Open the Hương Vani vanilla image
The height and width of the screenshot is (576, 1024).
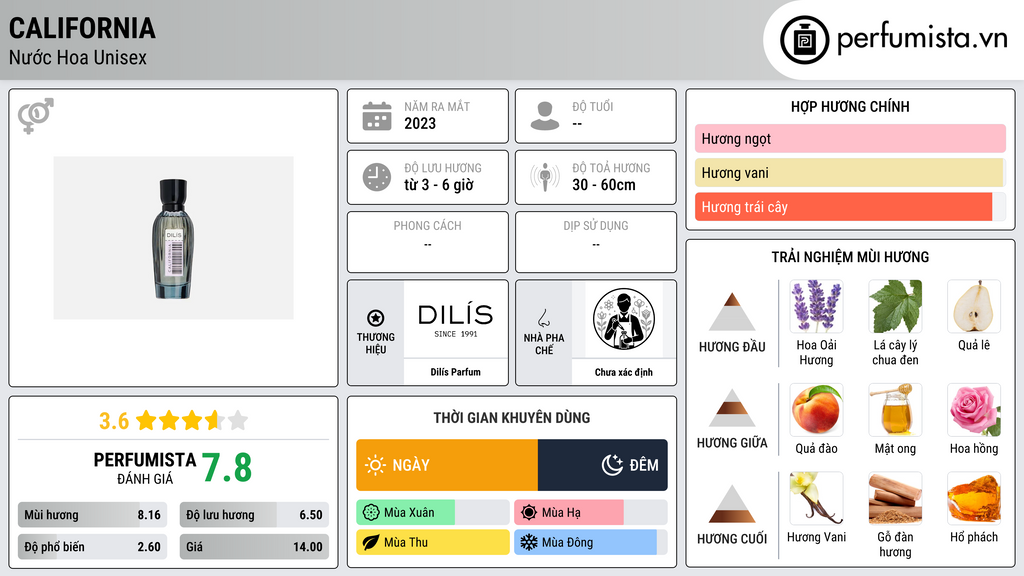(x=816, y=498)
